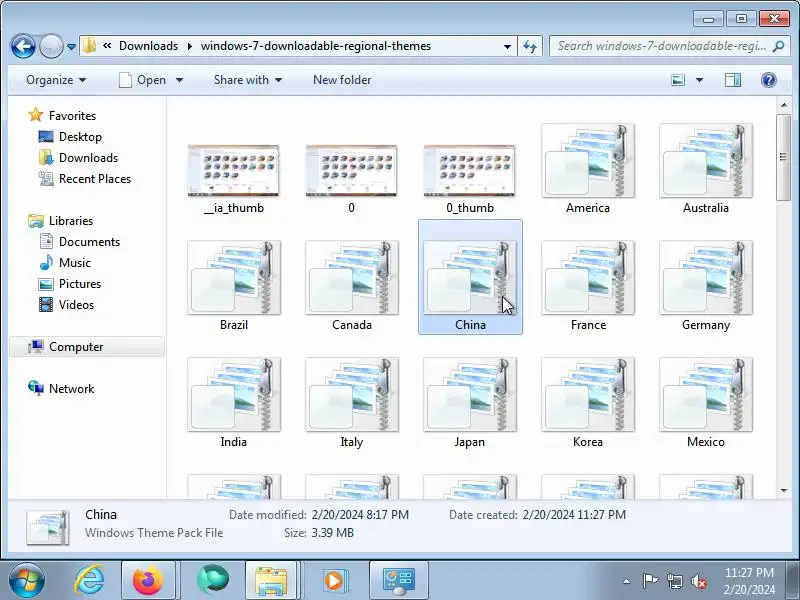Open the Windows Start menu
The image size is (800, 600).
(26, 581)
